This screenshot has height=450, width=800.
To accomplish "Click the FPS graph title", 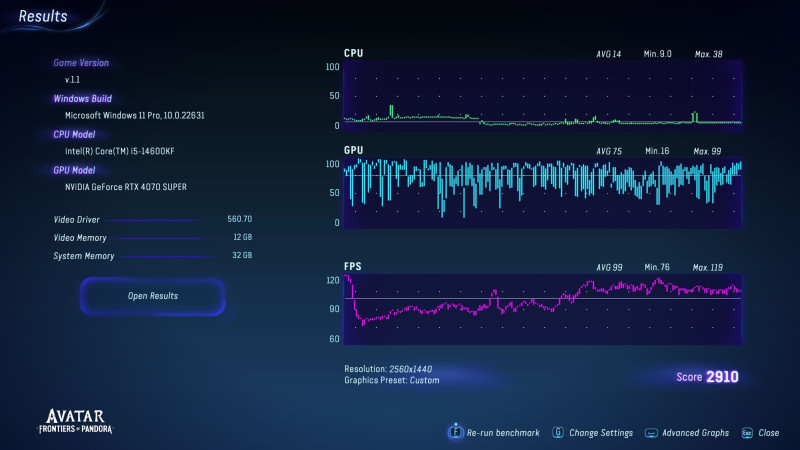I will click(x=353, y=266).
